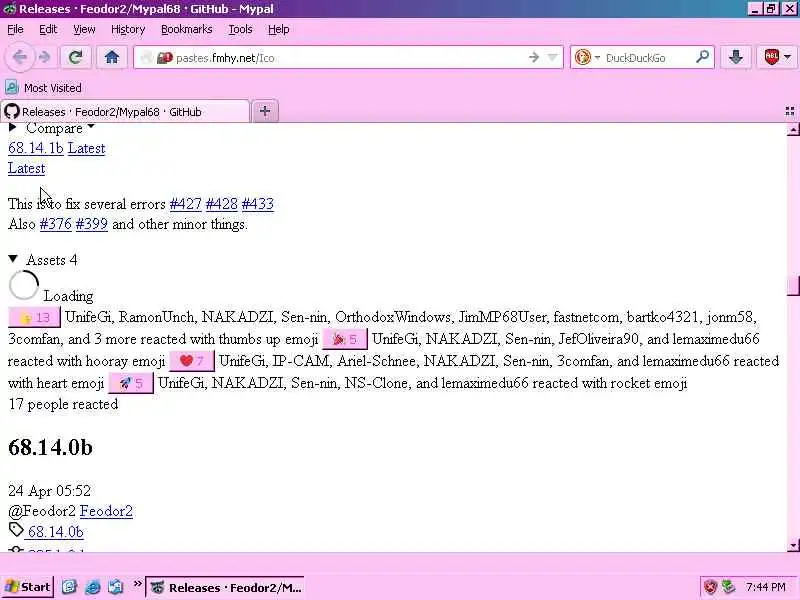The width and height of the screenshot is (800, 600).
Task: Click the search magnifier icon
Action: tap(703, 57)
